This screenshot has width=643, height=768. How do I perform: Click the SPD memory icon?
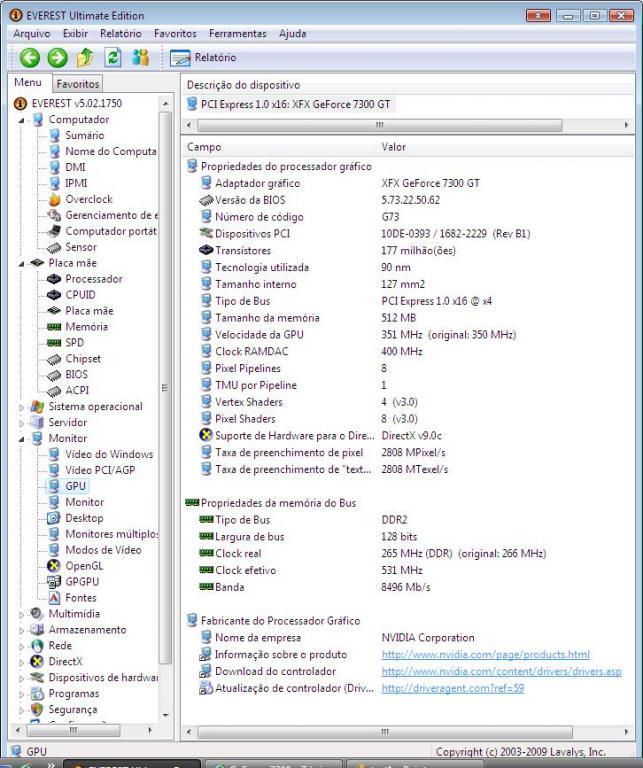coord(54,343)
